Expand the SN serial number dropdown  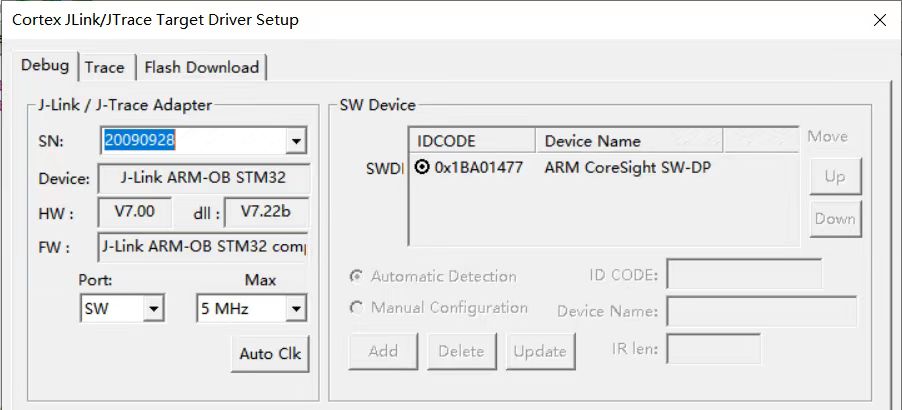click(x=296, y=142)
